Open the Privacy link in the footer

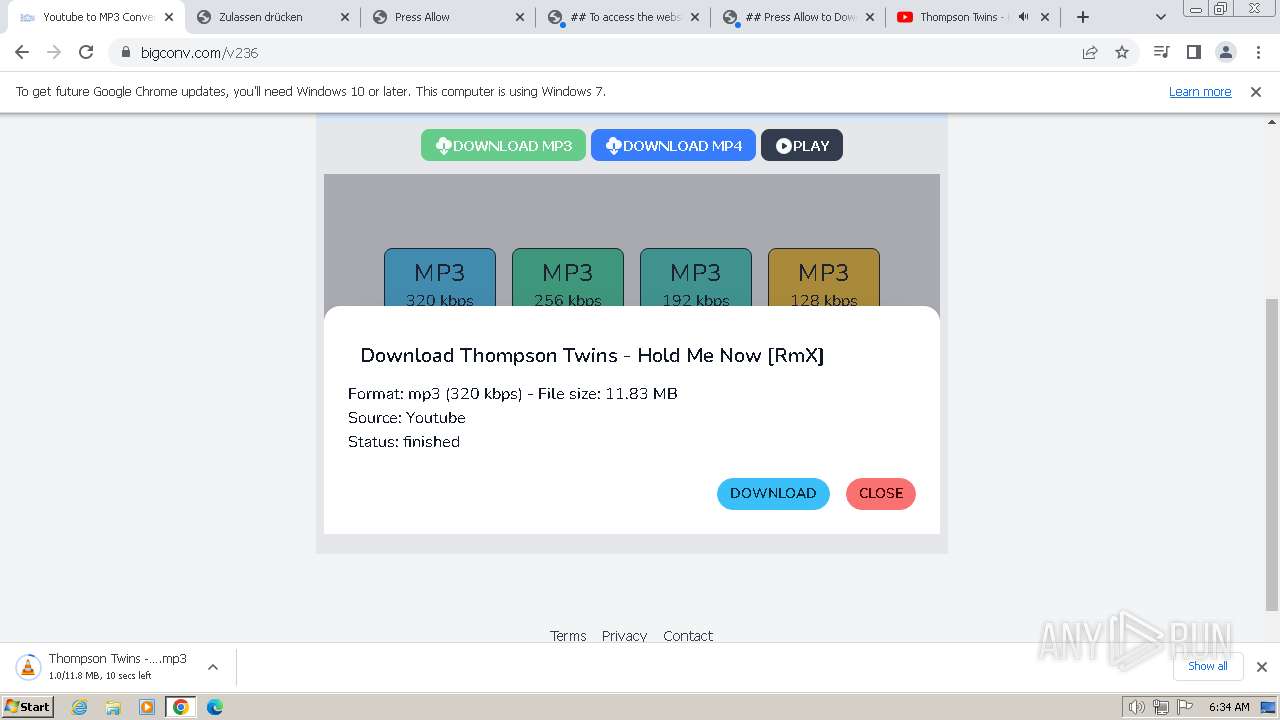(624, 636)
